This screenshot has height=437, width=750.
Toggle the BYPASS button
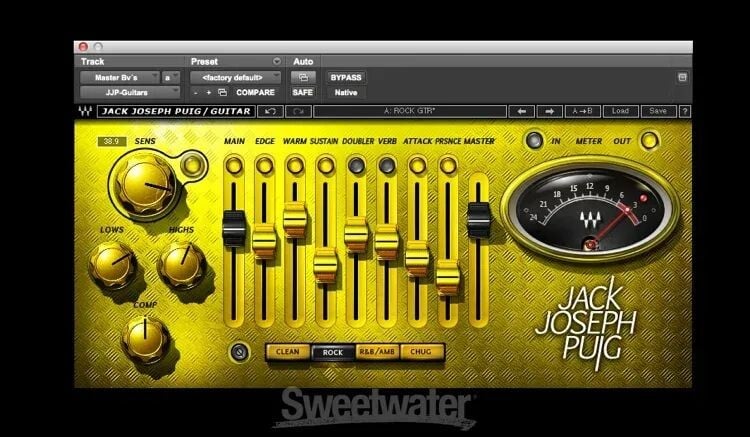(x=346, y=77)
